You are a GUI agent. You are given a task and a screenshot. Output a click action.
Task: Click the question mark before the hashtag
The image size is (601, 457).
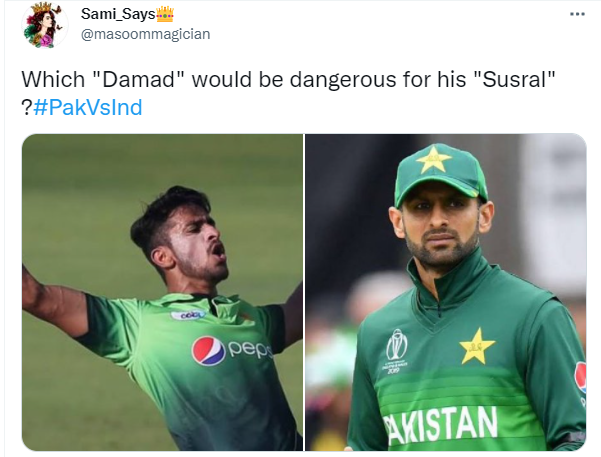tap(26, 108)
